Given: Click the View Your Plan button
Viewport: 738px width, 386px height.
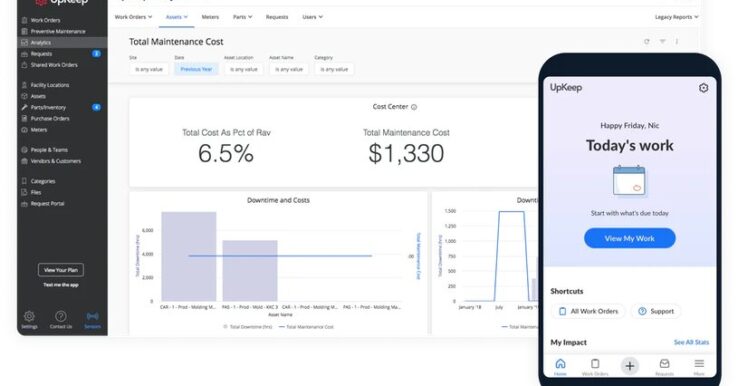Looking at the screenshot, I should [x=61, y=270].
